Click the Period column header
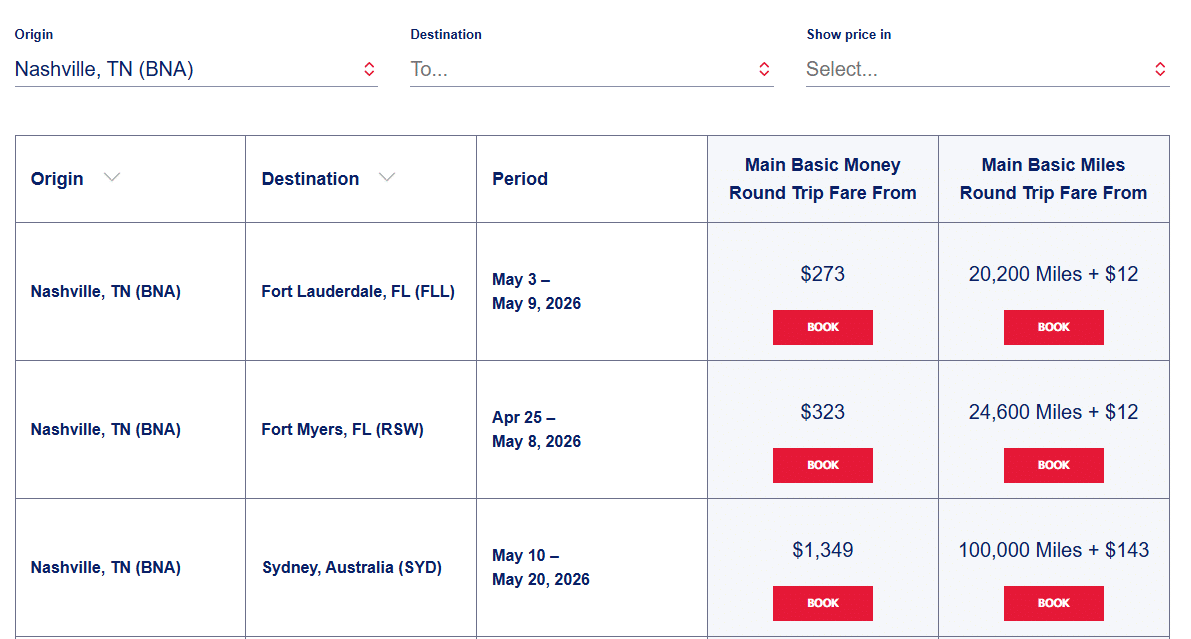This screenshot has width=1191, height=639. coord(520,179)
